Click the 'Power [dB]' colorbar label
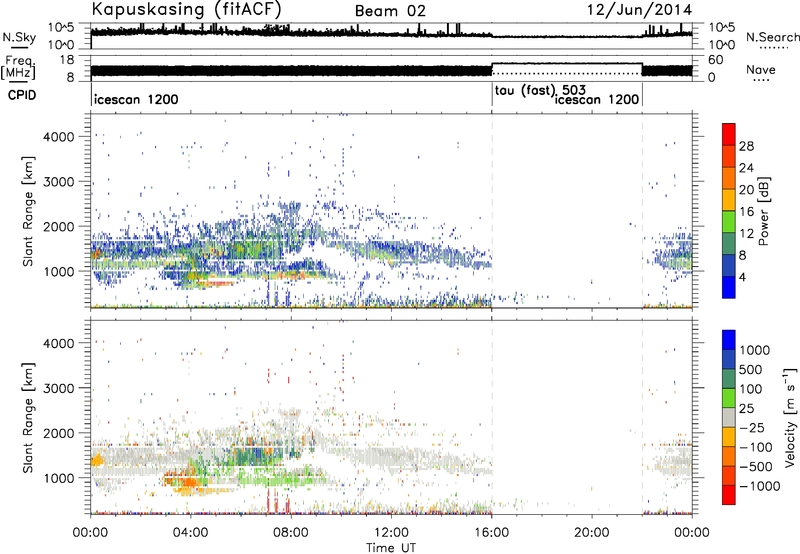800x554 pixels. coord(763,211)
